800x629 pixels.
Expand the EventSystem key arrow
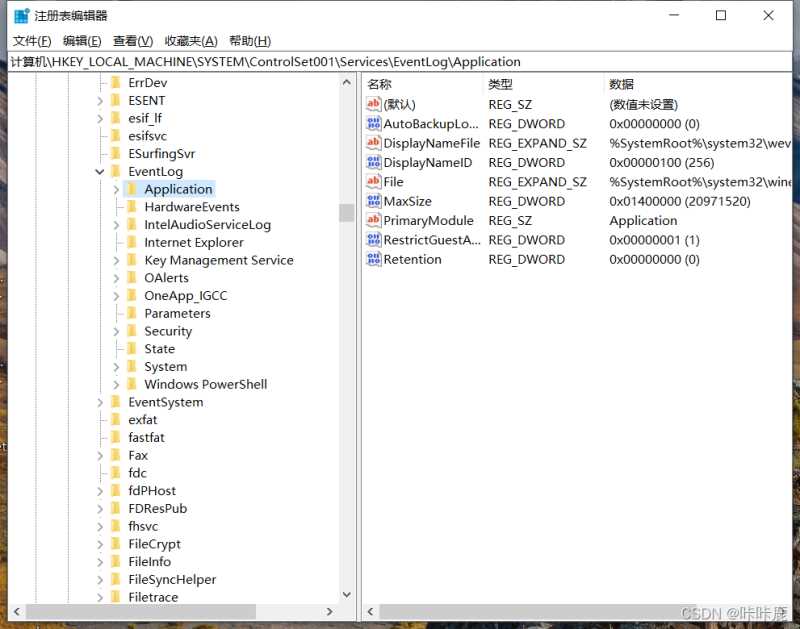click(100, 402)
